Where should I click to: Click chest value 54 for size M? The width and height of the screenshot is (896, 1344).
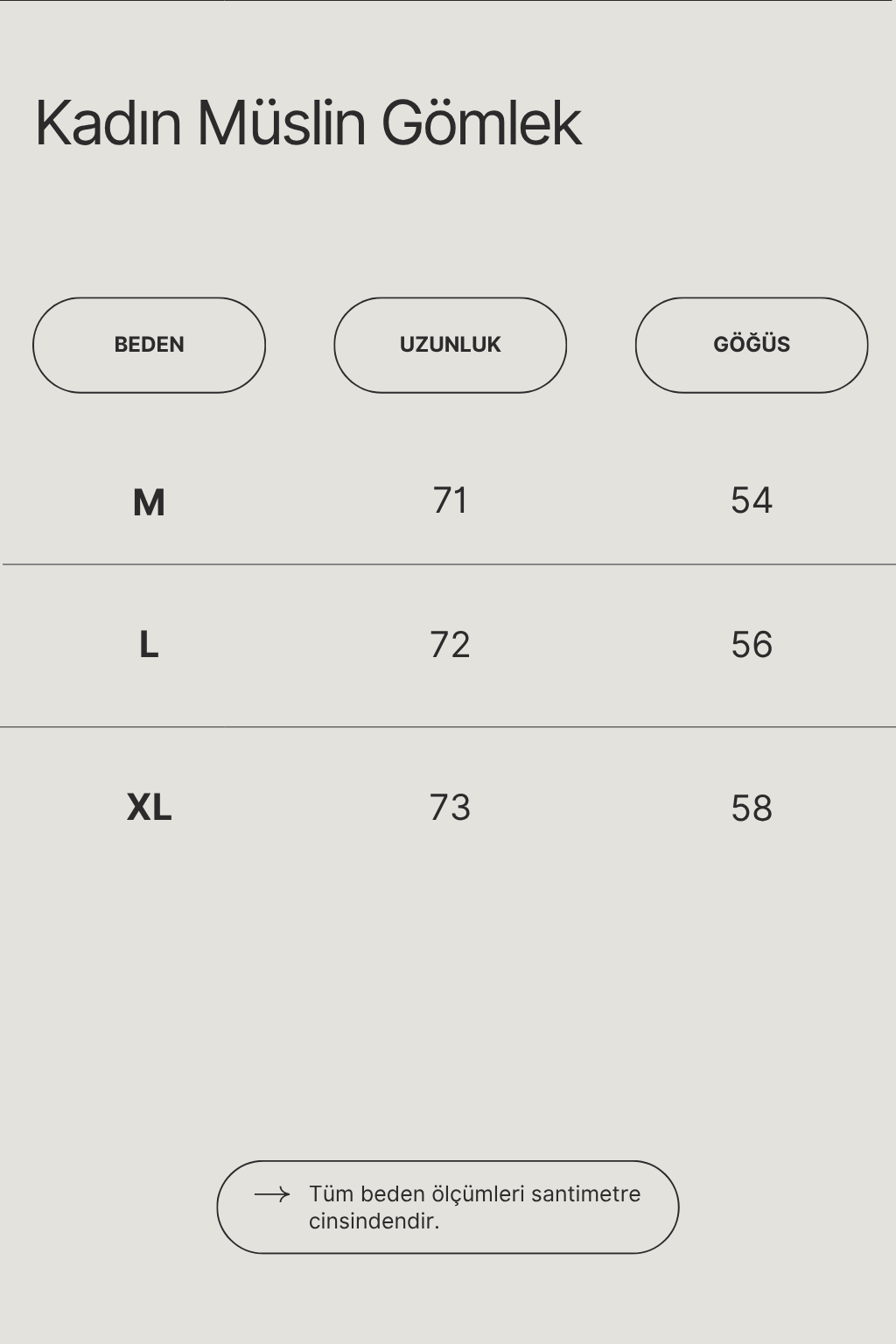(752, 500)
